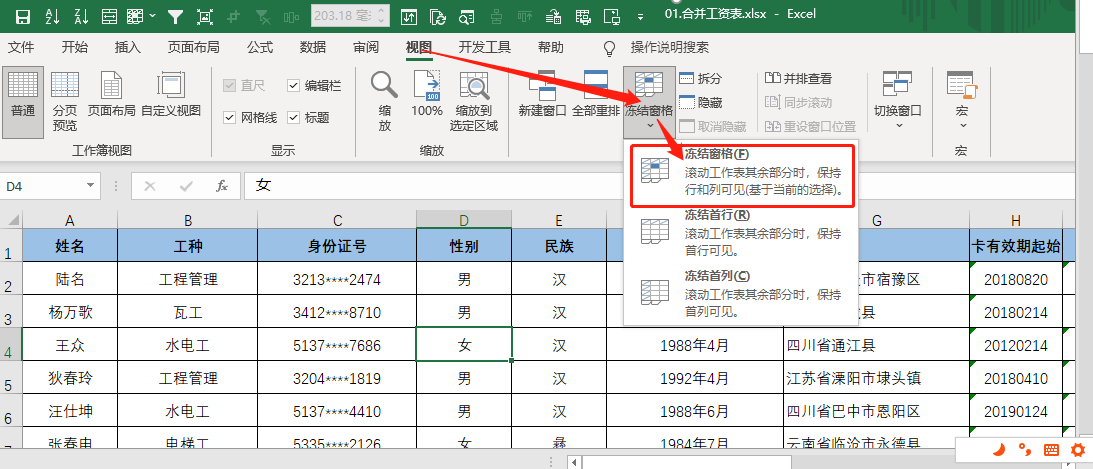Choose Freeze Top Row (冻结首行) option
Image resolution: width=1093 pixels, height=469 pixels.
click(741, 233)
